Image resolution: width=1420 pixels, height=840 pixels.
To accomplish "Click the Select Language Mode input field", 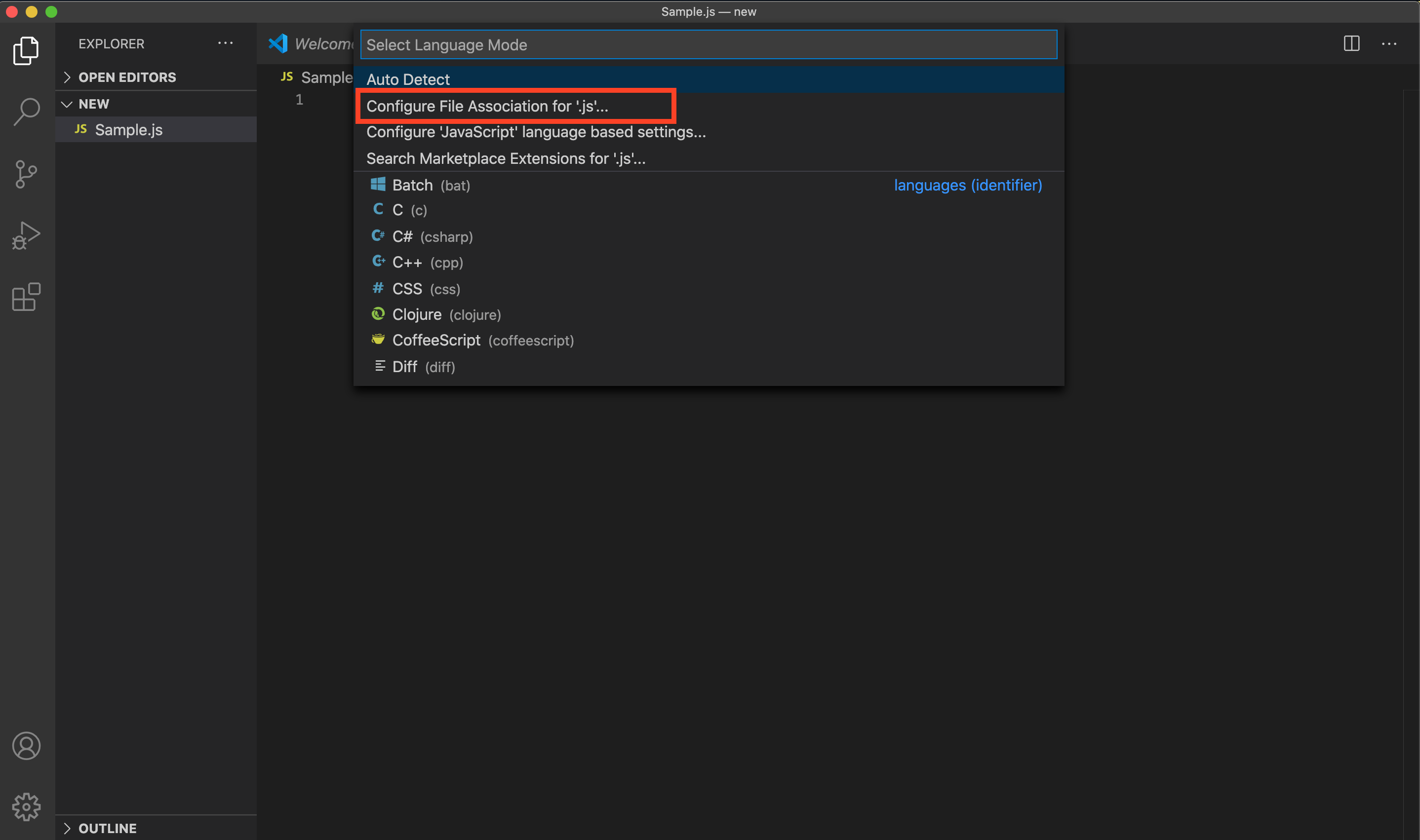I will [708, 45].
